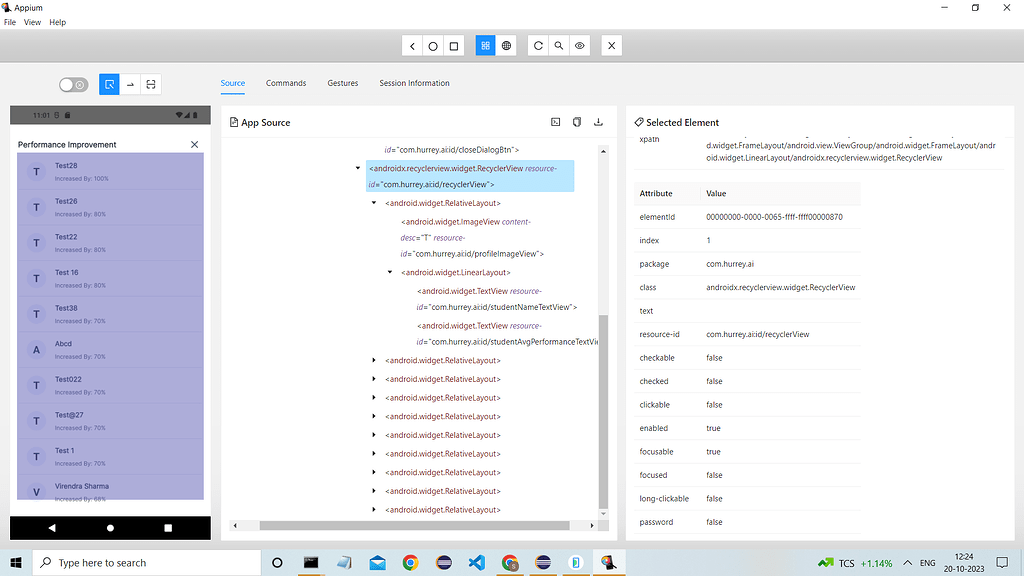Activate swipe by coordinates mode

pyautogui.click(x=130, y=84)
